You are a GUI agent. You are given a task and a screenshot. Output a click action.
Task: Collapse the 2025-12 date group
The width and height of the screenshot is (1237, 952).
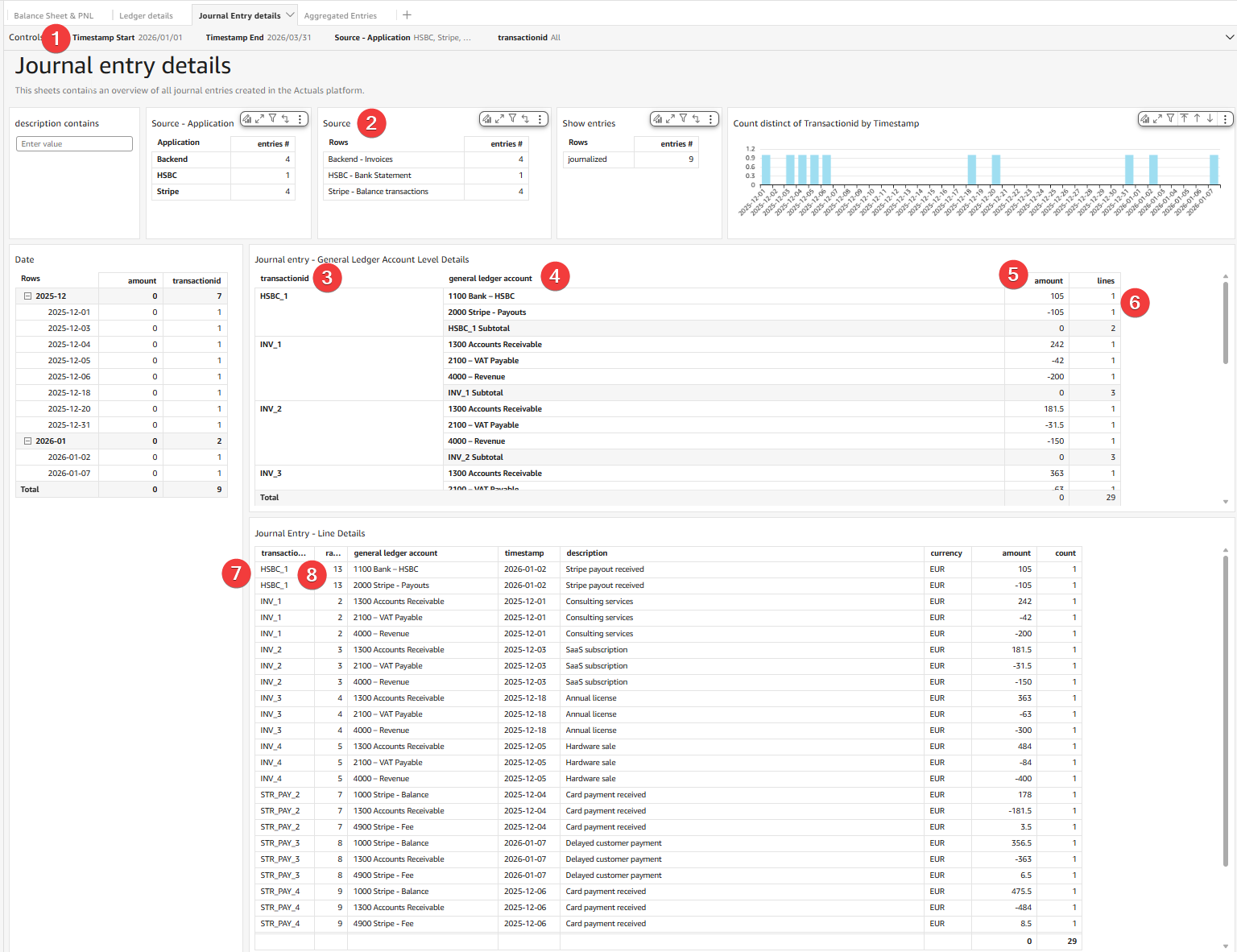(x=27, y=296)
